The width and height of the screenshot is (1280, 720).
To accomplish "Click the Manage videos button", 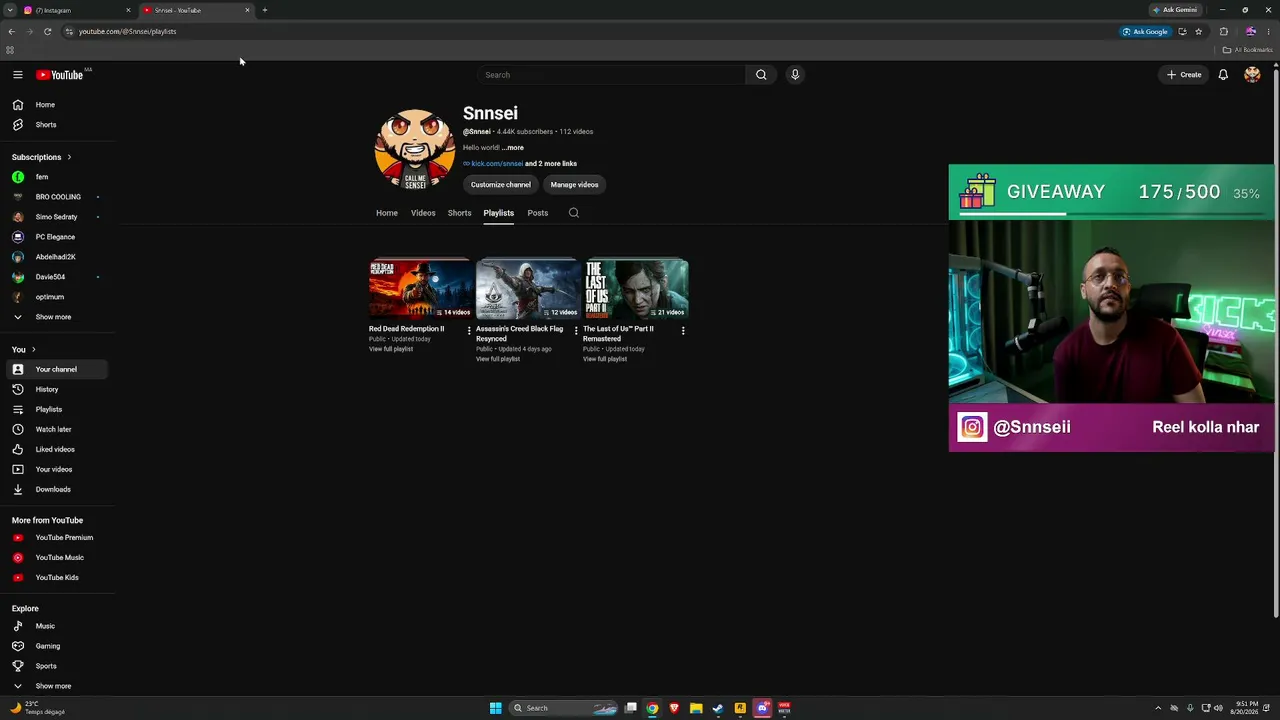I will pyautogui.click(x=574, y=185).
